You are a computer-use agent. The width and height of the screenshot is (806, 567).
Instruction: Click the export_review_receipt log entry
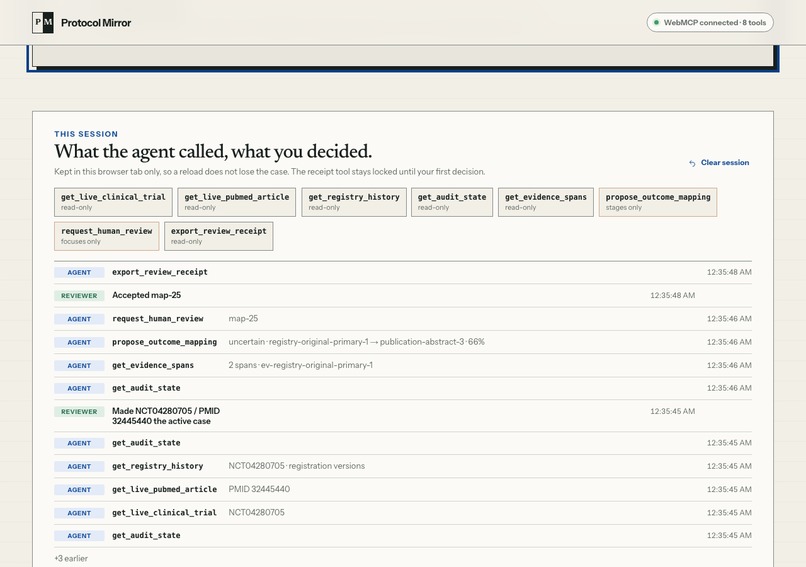(402, 272)
